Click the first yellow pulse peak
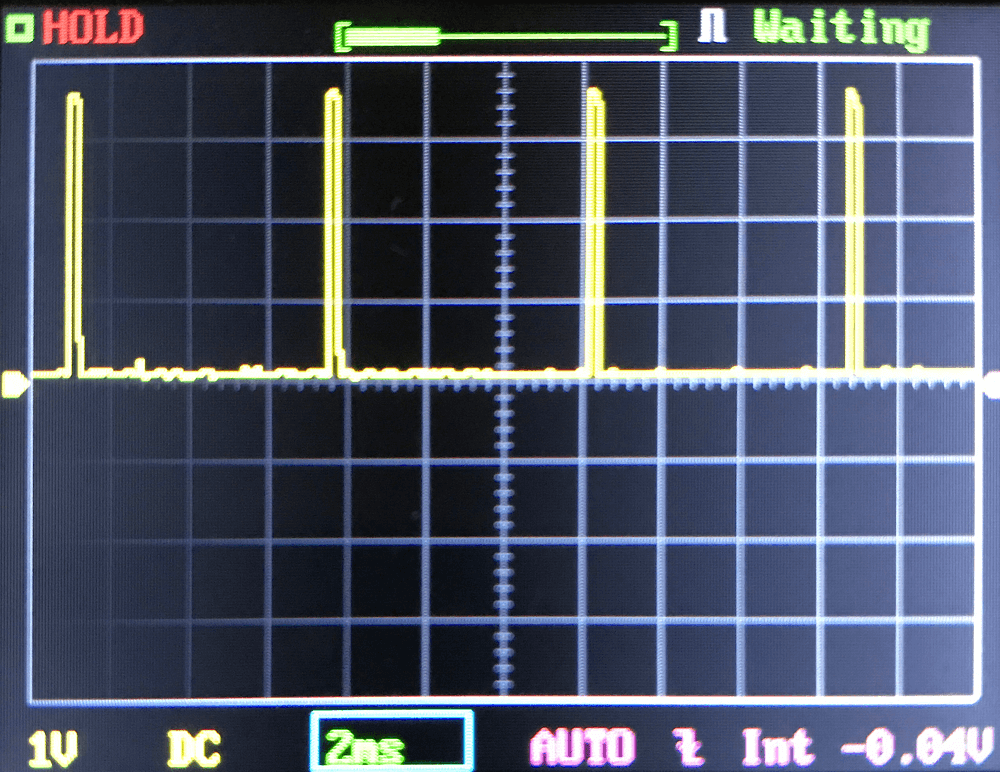The width and height of the screenshot is (1000, 772). (73, 98)
